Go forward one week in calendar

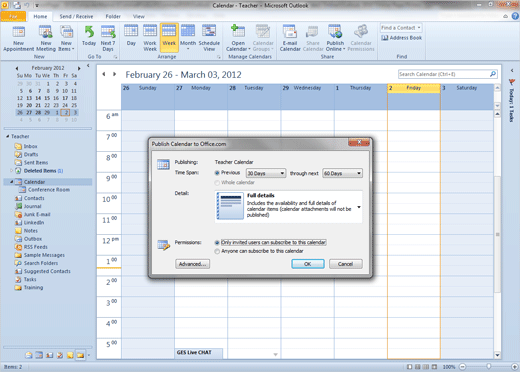point(114,74)
